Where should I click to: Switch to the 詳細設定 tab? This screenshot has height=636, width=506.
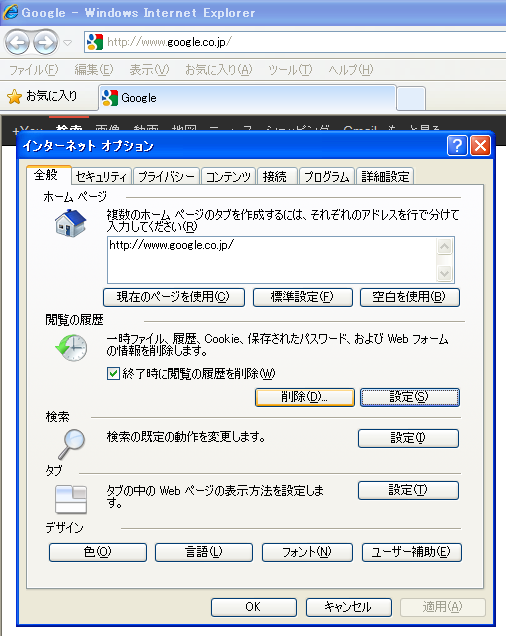tap(385, 176)
